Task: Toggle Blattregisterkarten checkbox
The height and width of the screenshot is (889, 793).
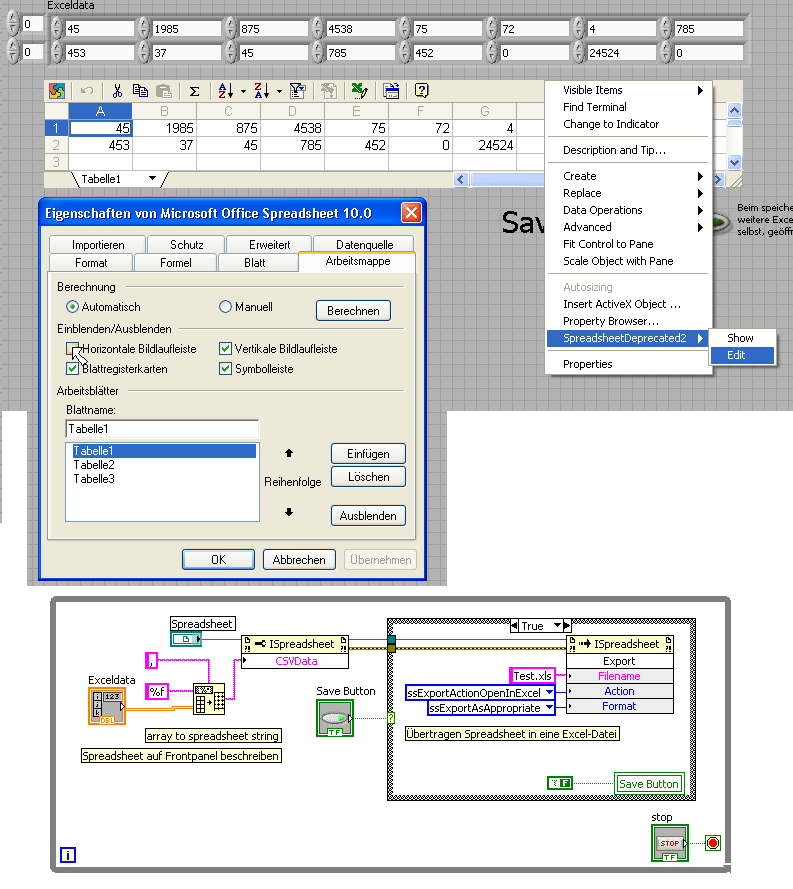Action: 73,369
